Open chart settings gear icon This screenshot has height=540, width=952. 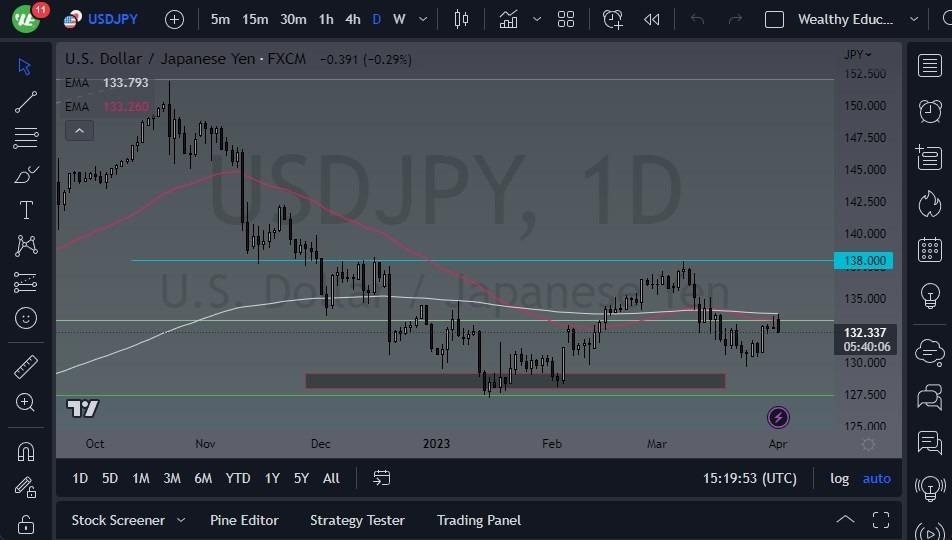coord(868,444)
